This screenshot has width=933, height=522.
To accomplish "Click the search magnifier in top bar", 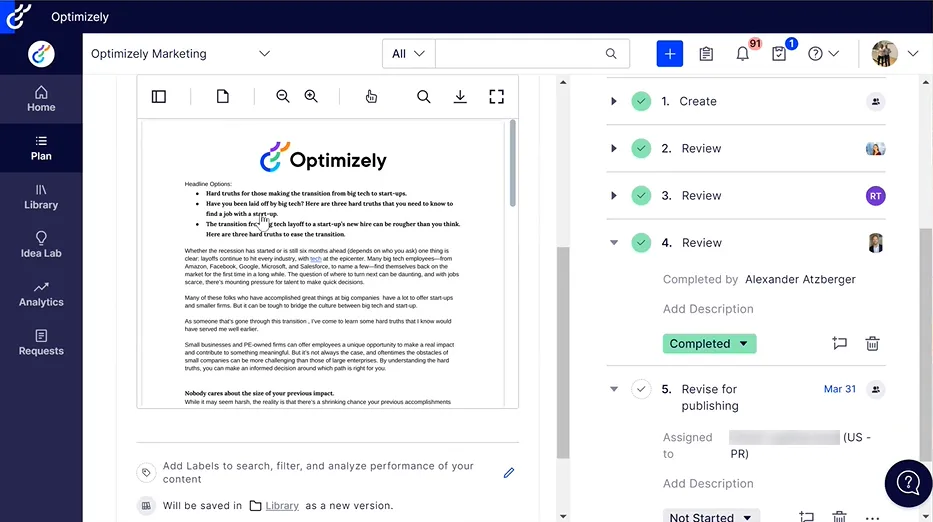I will click(x=611, y=54).
